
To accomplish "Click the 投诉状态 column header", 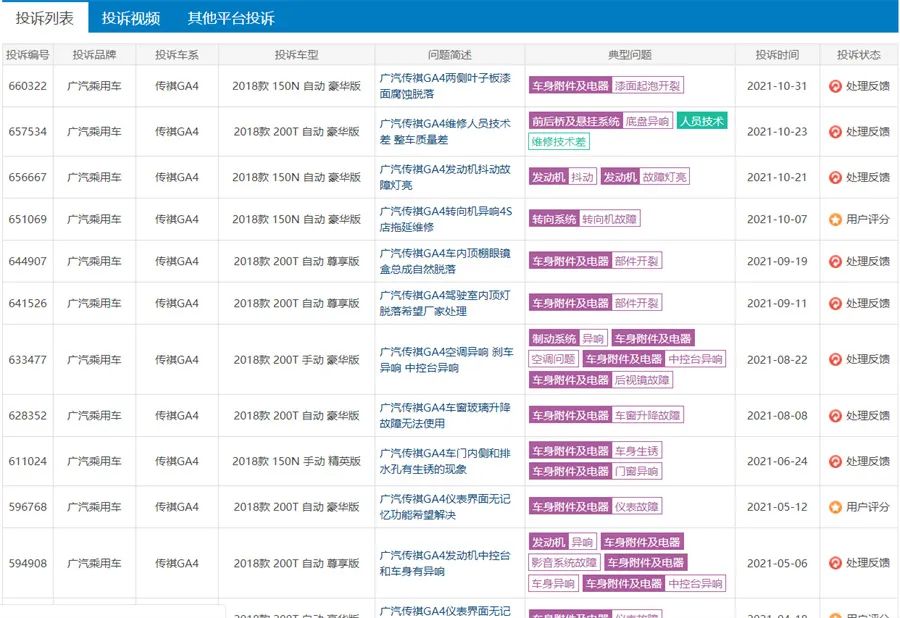I will (859, 55).
